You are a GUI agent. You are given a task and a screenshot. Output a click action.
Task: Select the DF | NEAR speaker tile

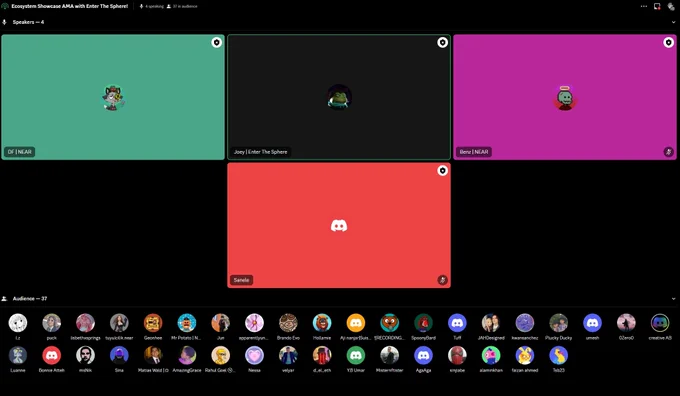click(x=113, y=97)
